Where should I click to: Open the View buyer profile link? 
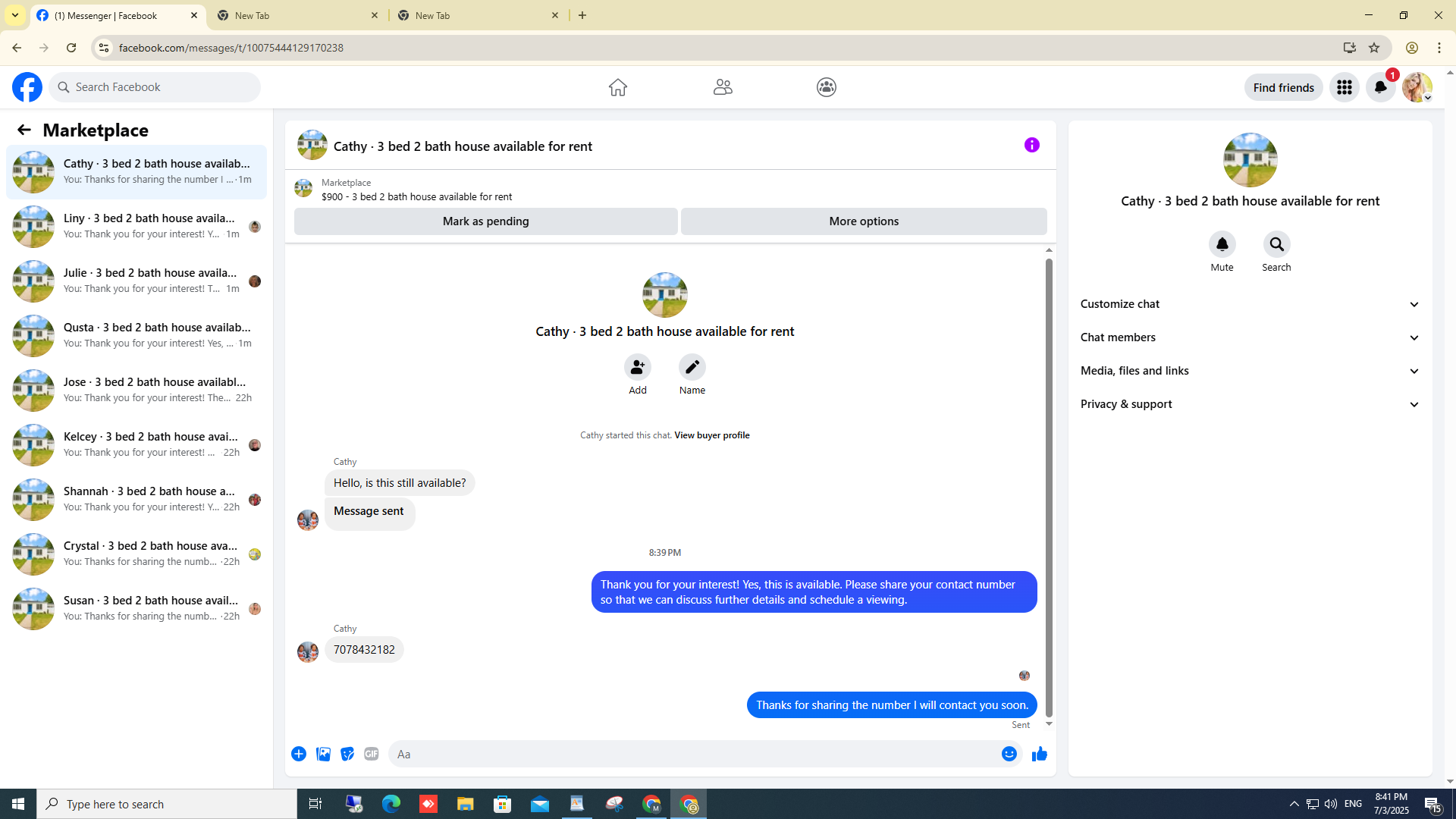point(711,435)
